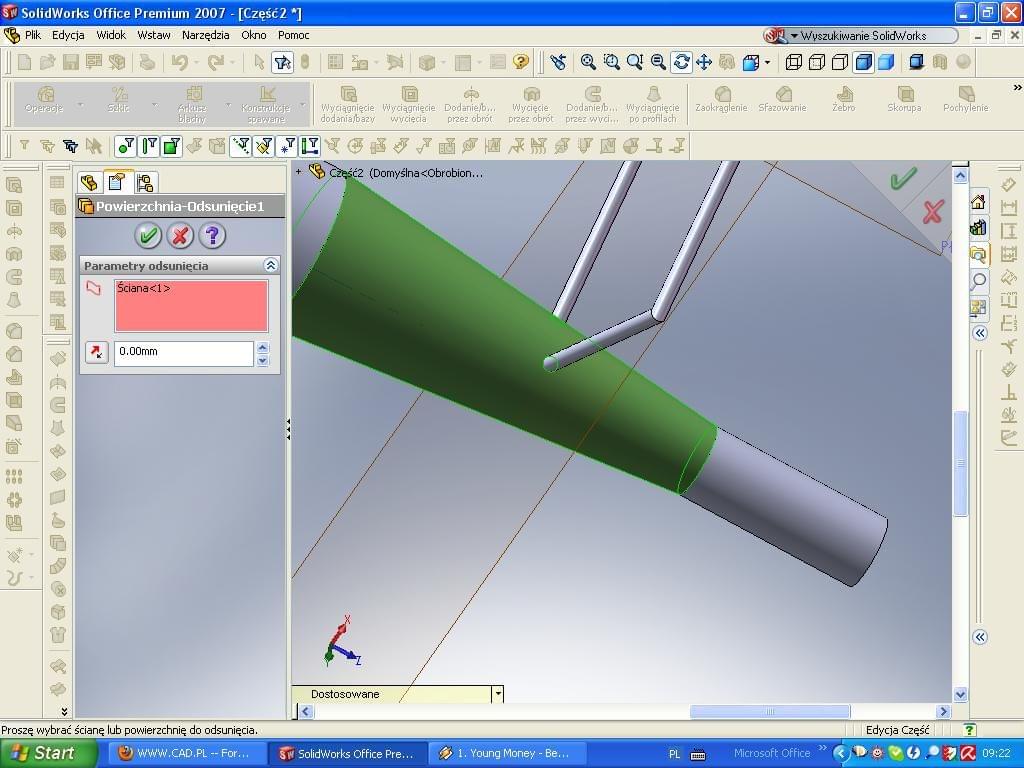1024x768 pixels.
Task: Flip the offset direction button
Action: point(96,352)
